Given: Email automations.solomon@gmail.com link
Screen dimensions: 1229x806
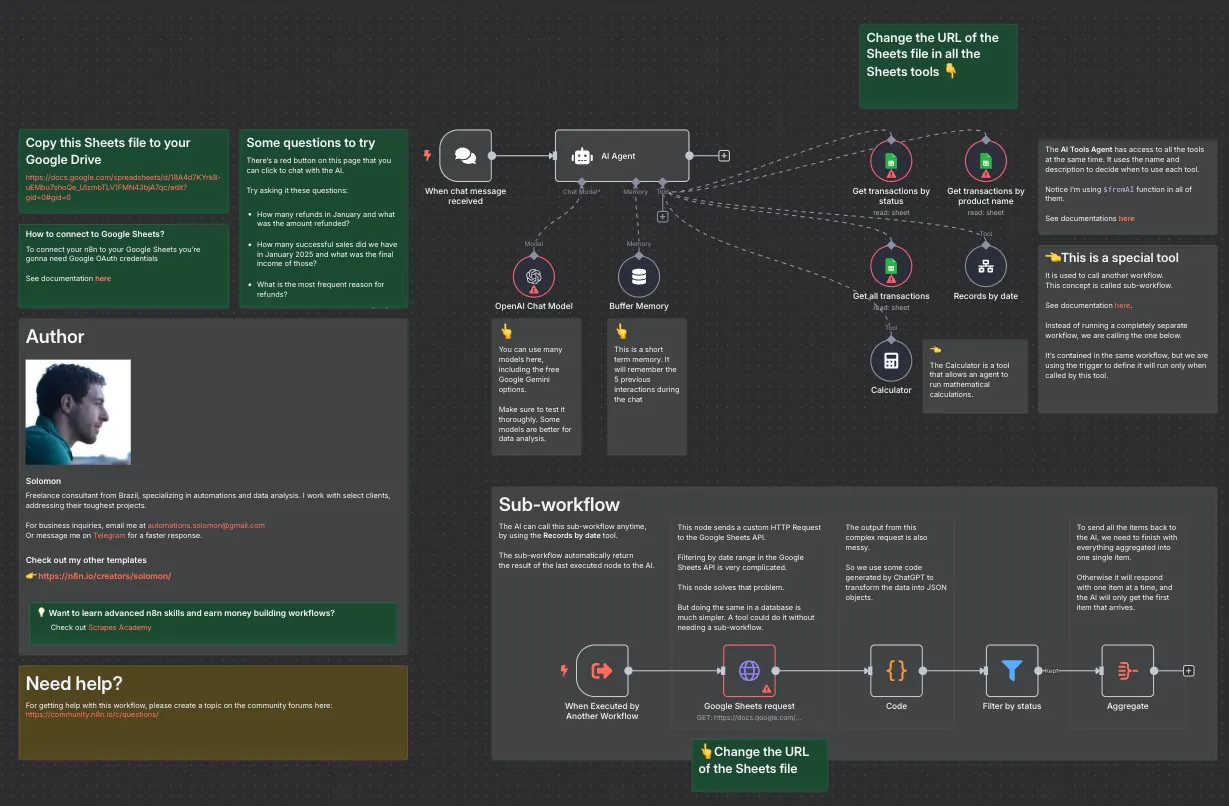Looking at the screenshot, I should [206, 525].
